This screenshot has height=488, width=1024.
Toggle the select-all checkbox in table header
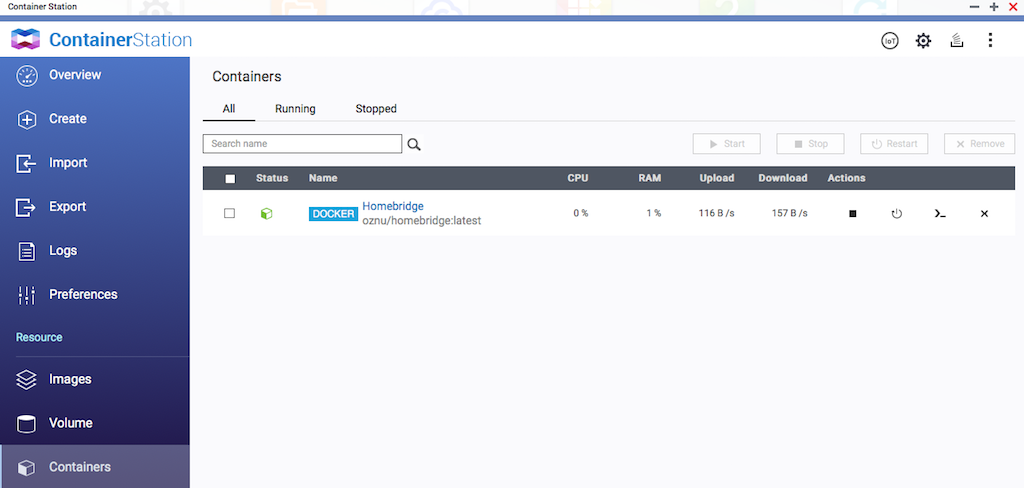click(230, 179)
